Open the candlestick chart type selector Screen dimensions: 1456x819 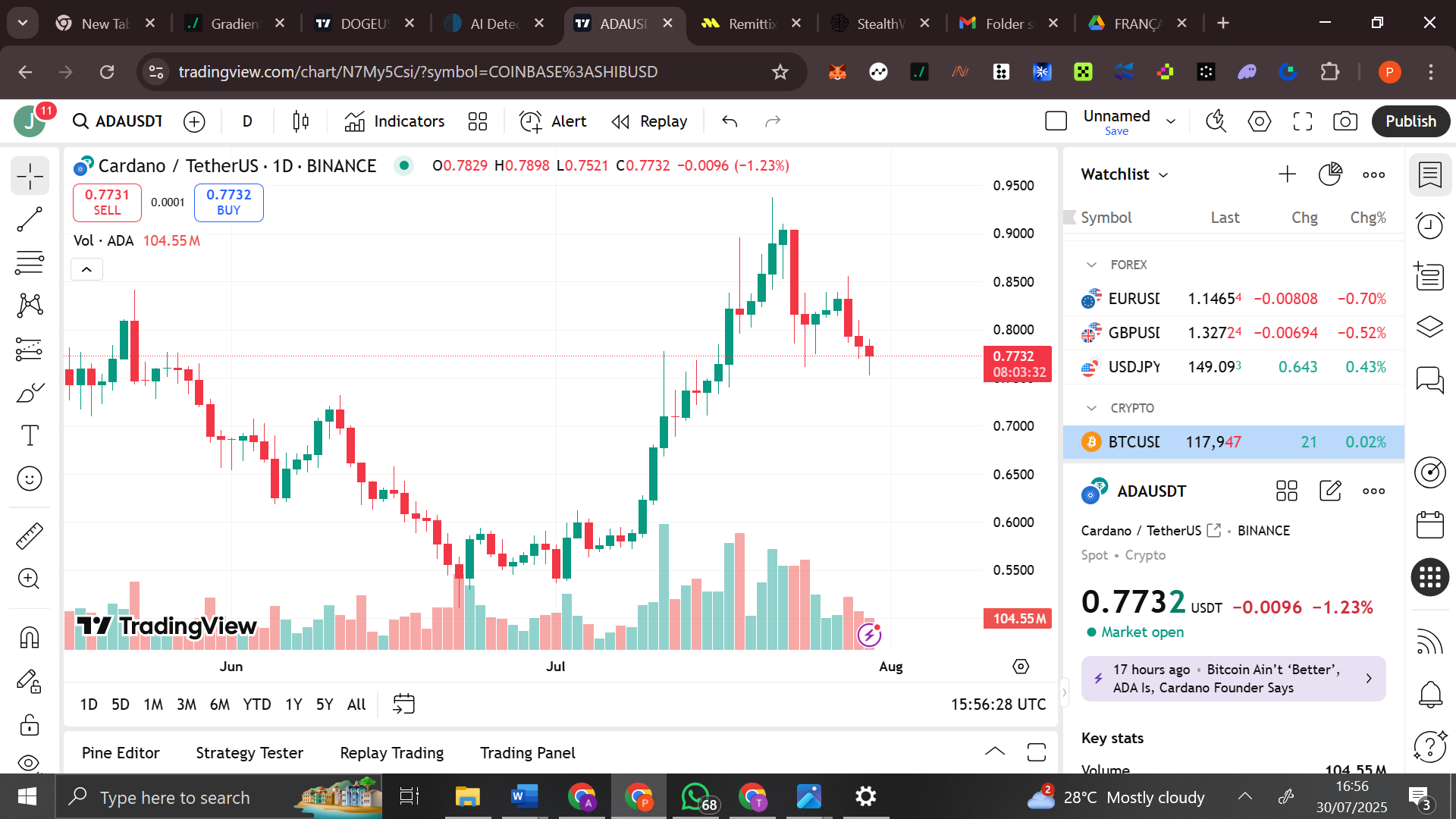[300, 121]
